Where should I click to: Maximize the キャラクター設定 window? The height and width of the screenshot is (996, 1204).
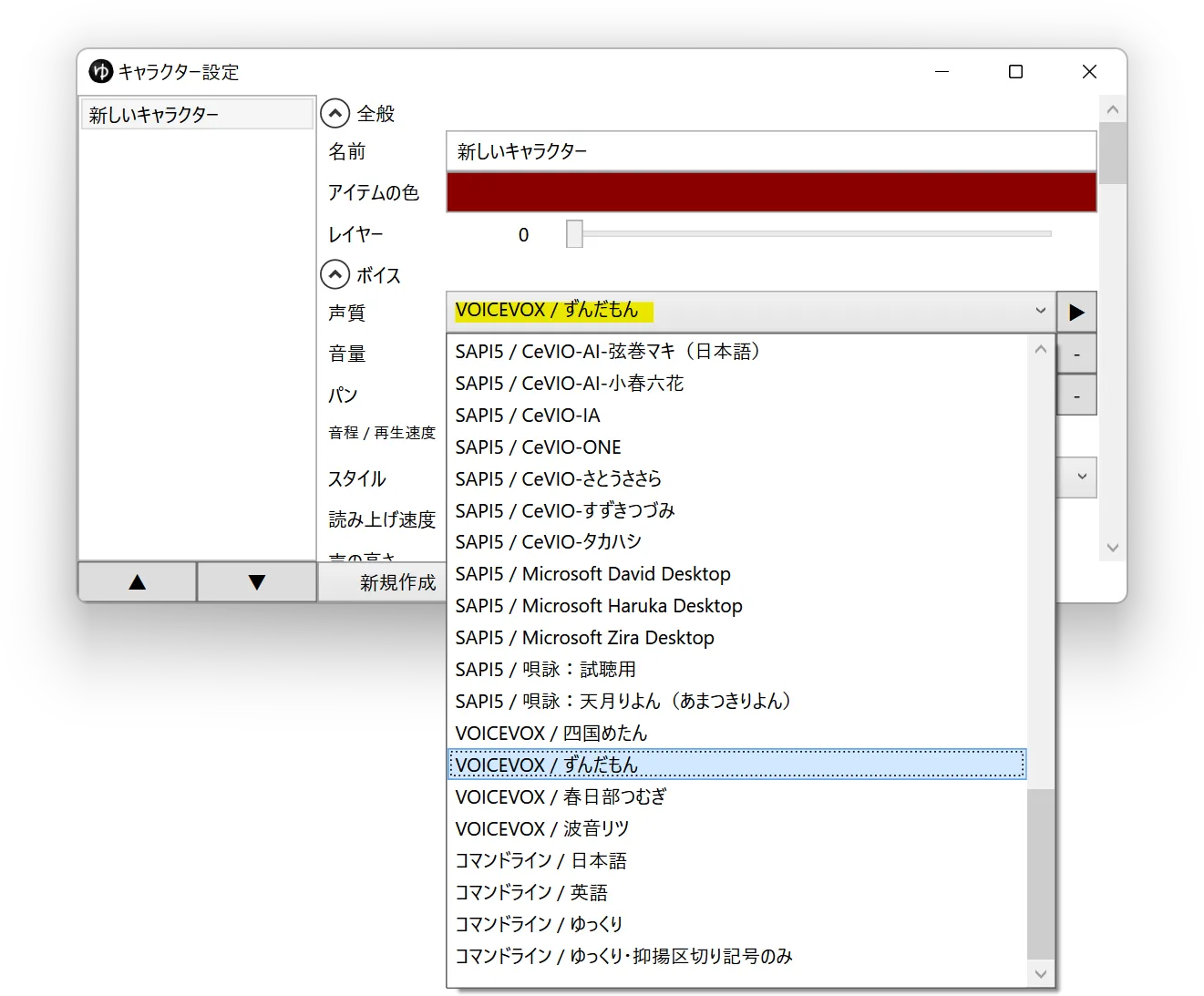tap(1015, 71)
